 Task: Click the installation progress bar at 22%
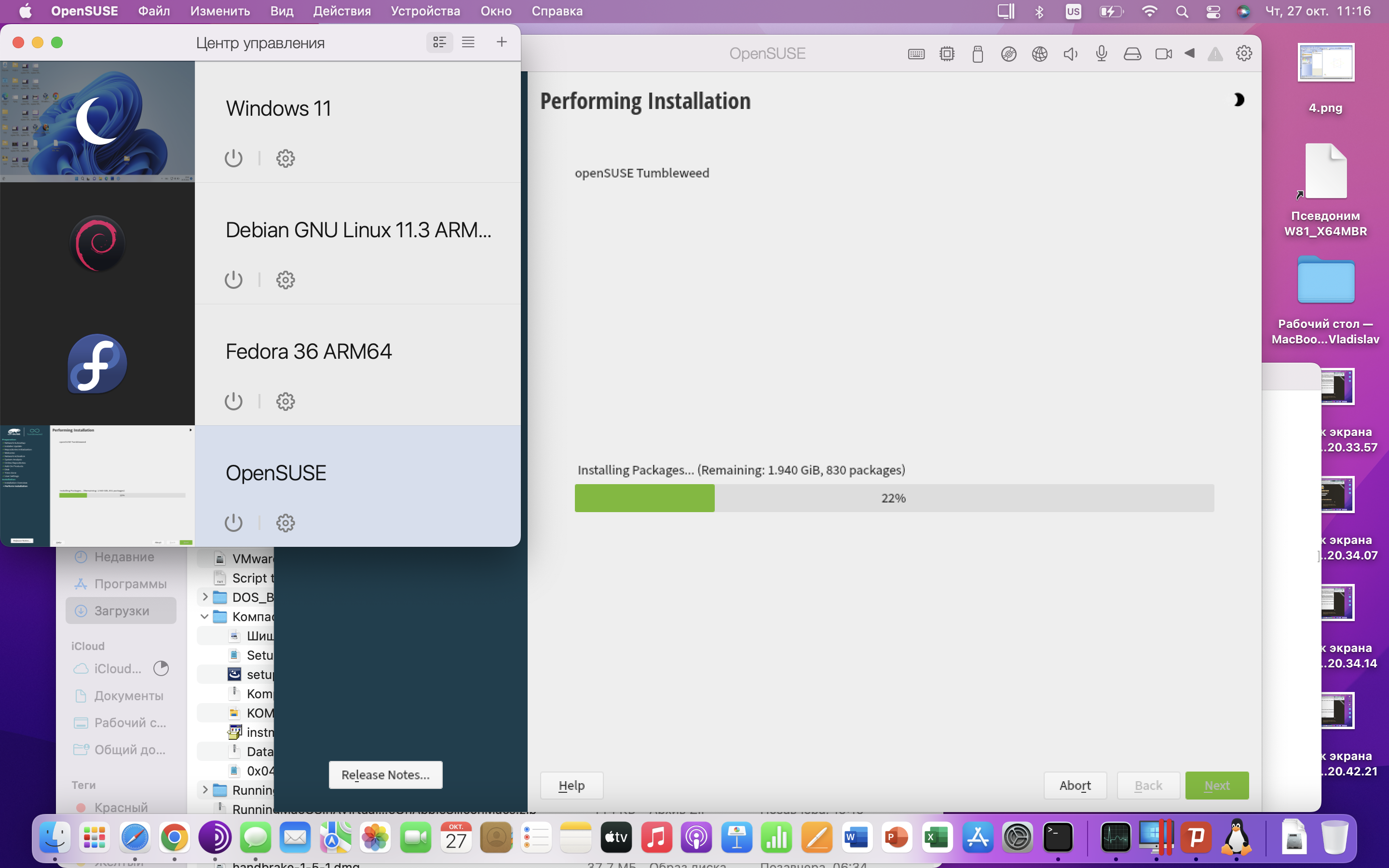tap(894, 498)
